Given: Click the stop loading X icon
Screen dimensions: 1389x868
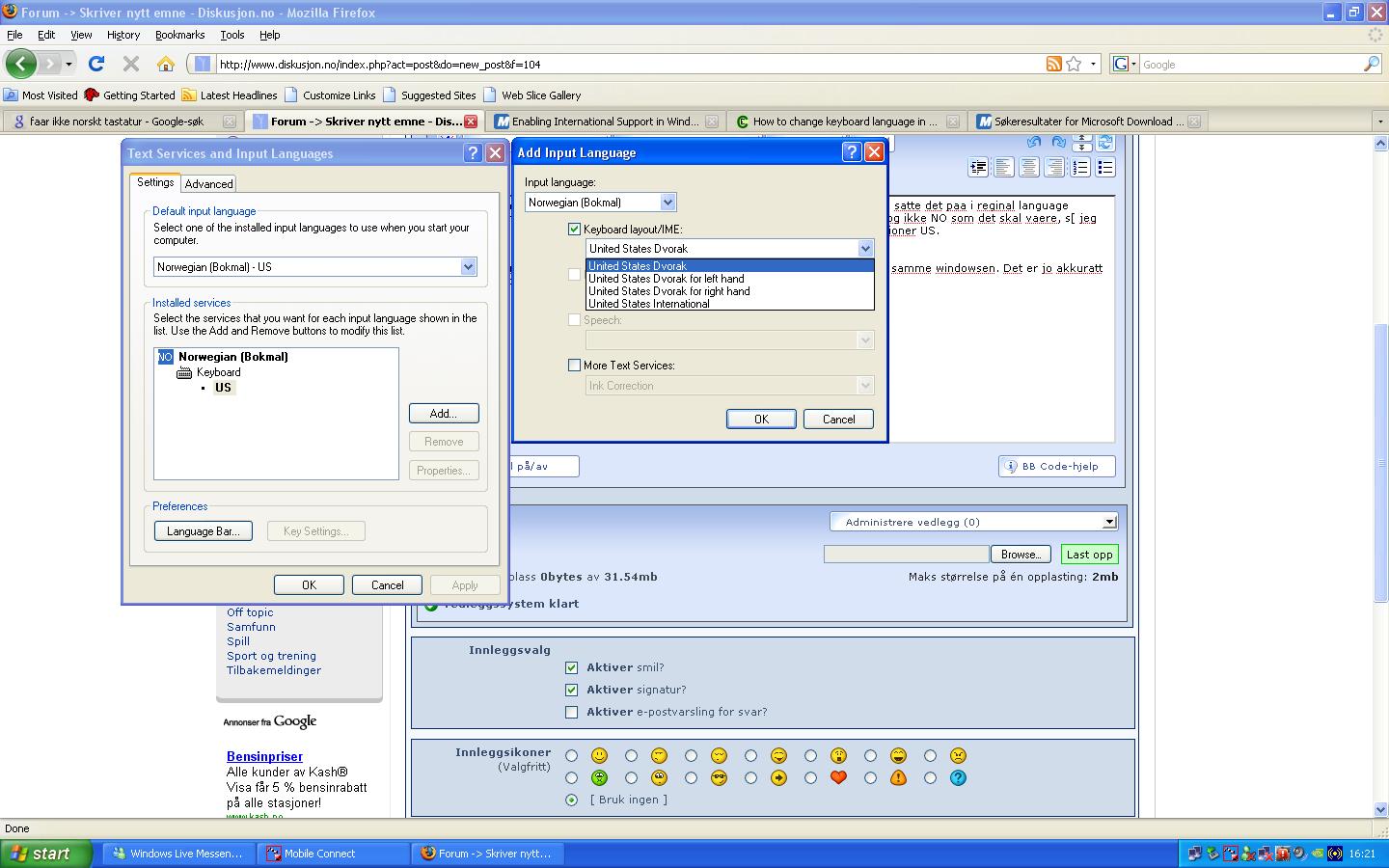Looking at the screenshot, I should (131, 64).
